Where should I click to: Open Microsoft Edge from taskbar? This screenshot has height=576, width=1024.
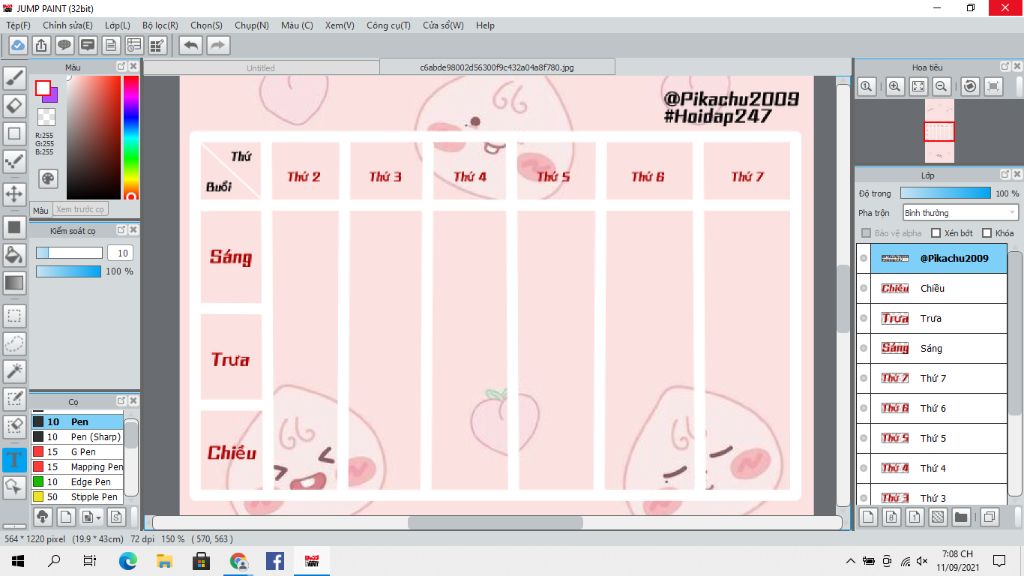pyautogui.click(x=127, y=561)
